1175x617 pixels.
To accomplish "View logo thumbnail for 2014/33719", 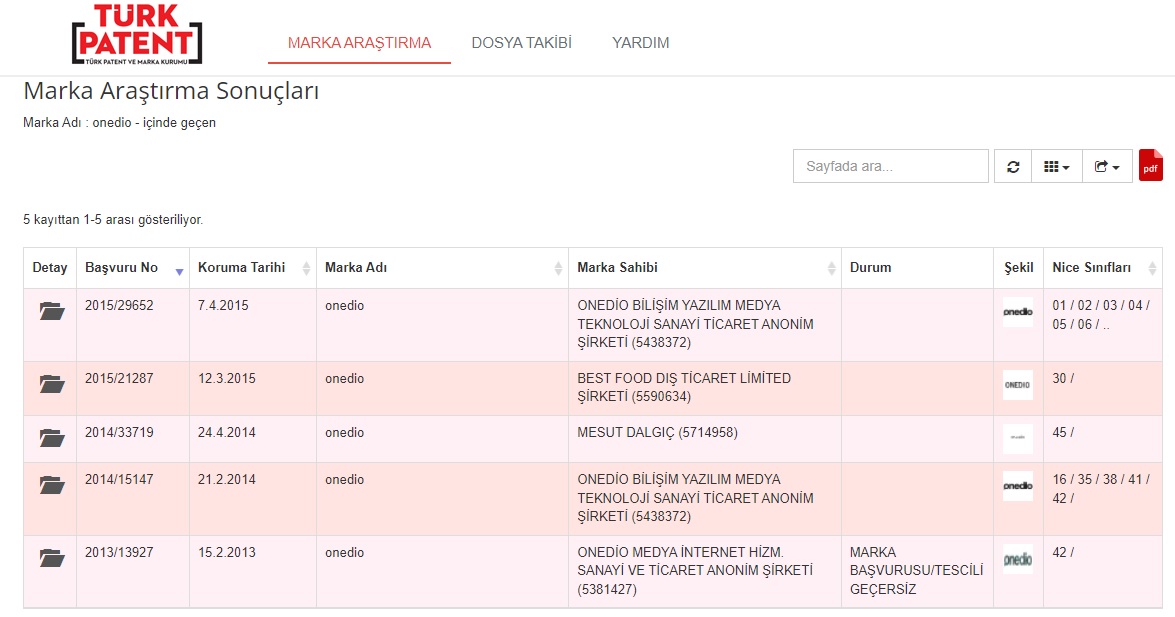I will tap(1018, 439).
